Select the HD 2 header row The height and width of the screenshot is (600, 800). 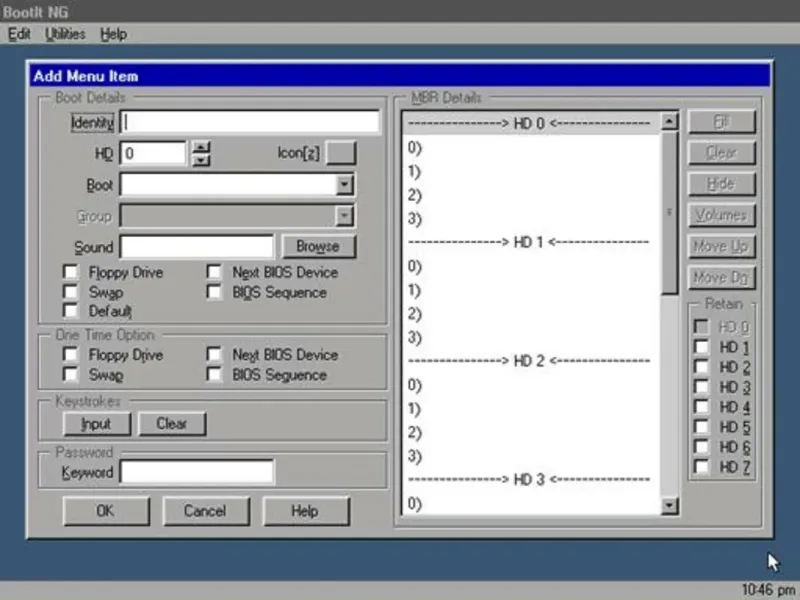pos(531,361)
